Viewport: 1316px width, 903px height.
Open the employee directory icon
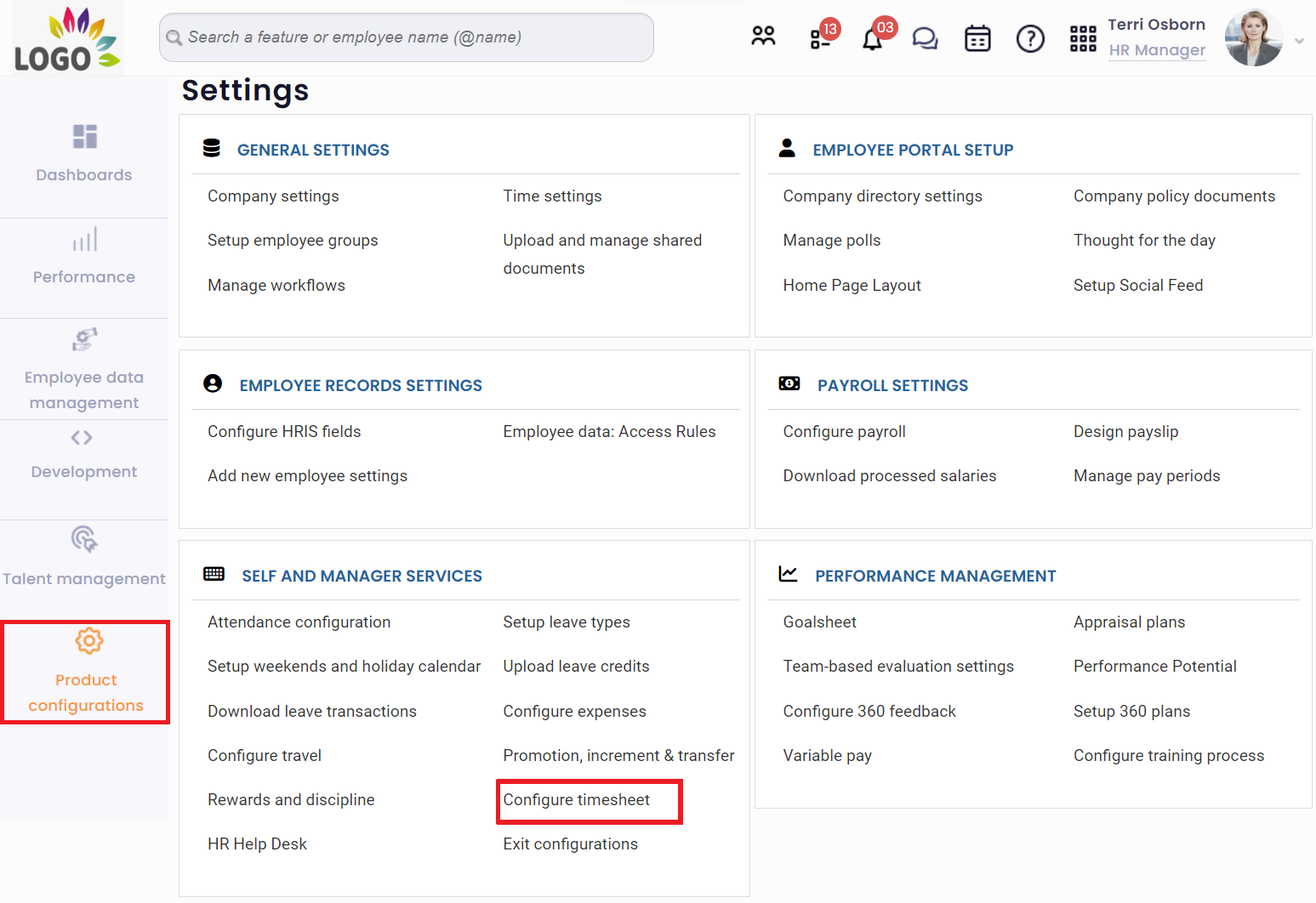[763, 36]
